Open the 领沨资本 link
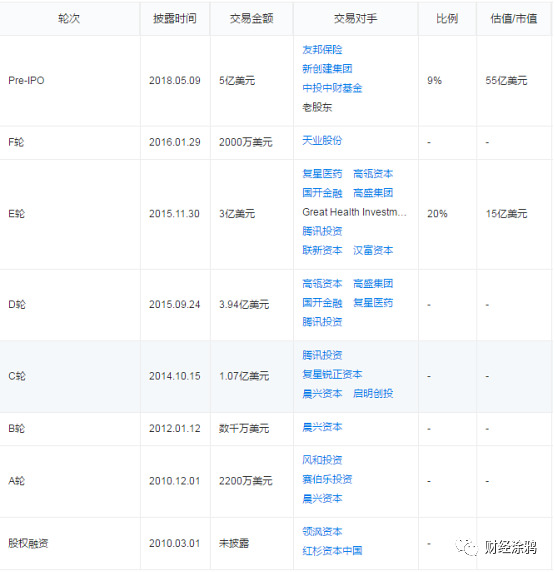The image size is (554, 572). 322,532
